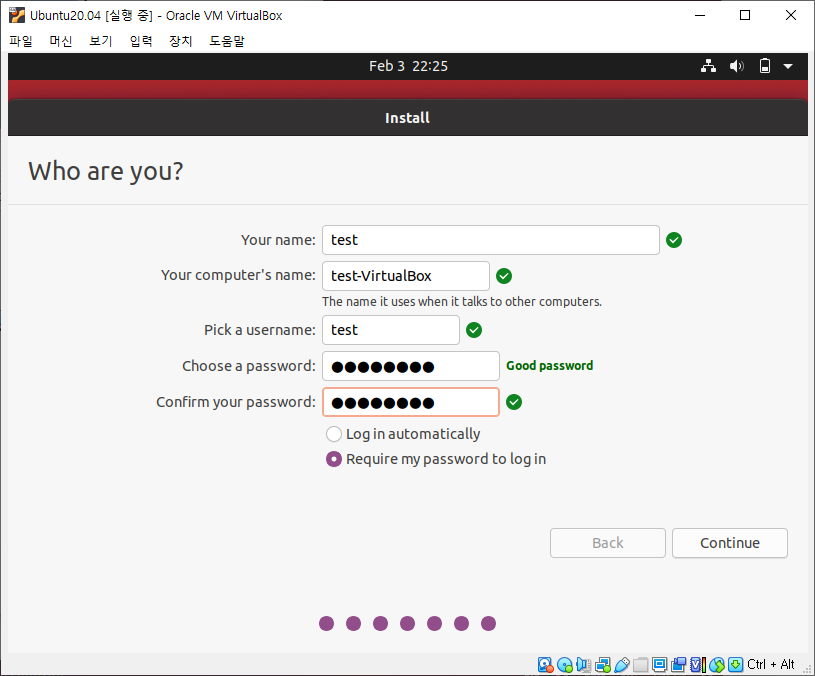This screenshot has width=815, height=676.
Task: Maximize the VirtualBox window
Action: coord(745,15)
